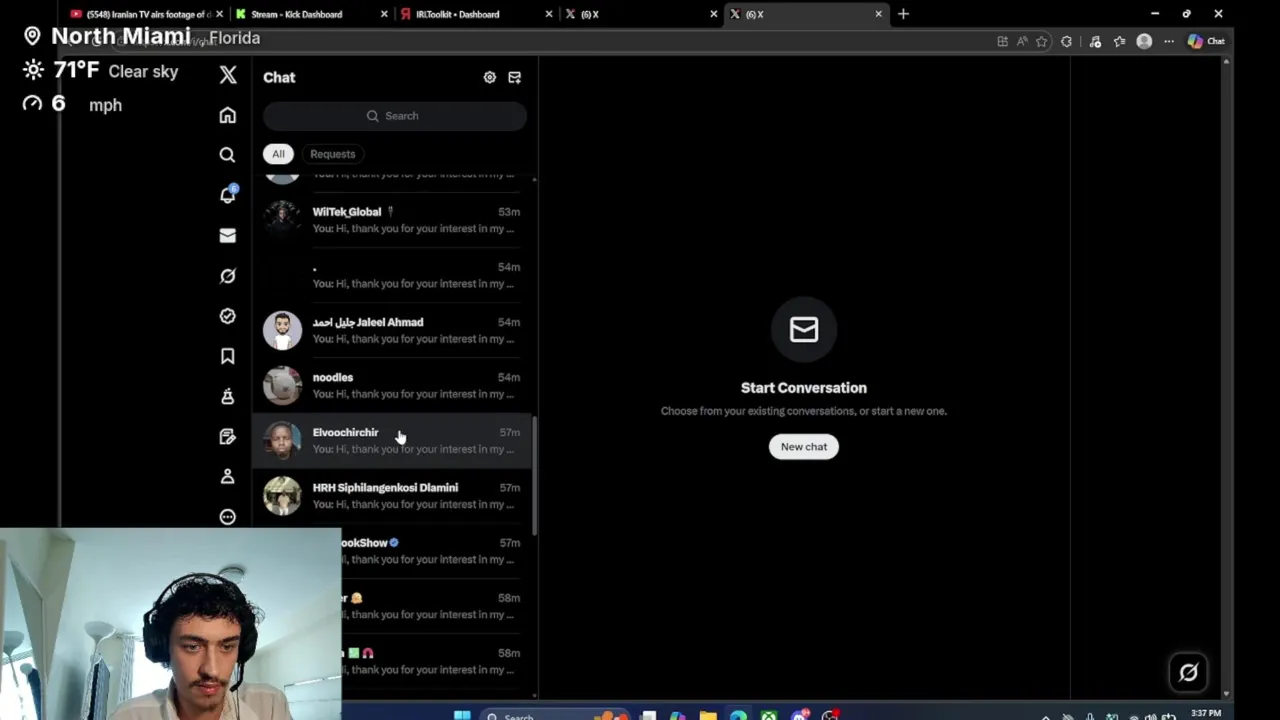Screen dimensions: 1280x720
Task: Click Elvoochirchir profile avatar
Action: 282,440
